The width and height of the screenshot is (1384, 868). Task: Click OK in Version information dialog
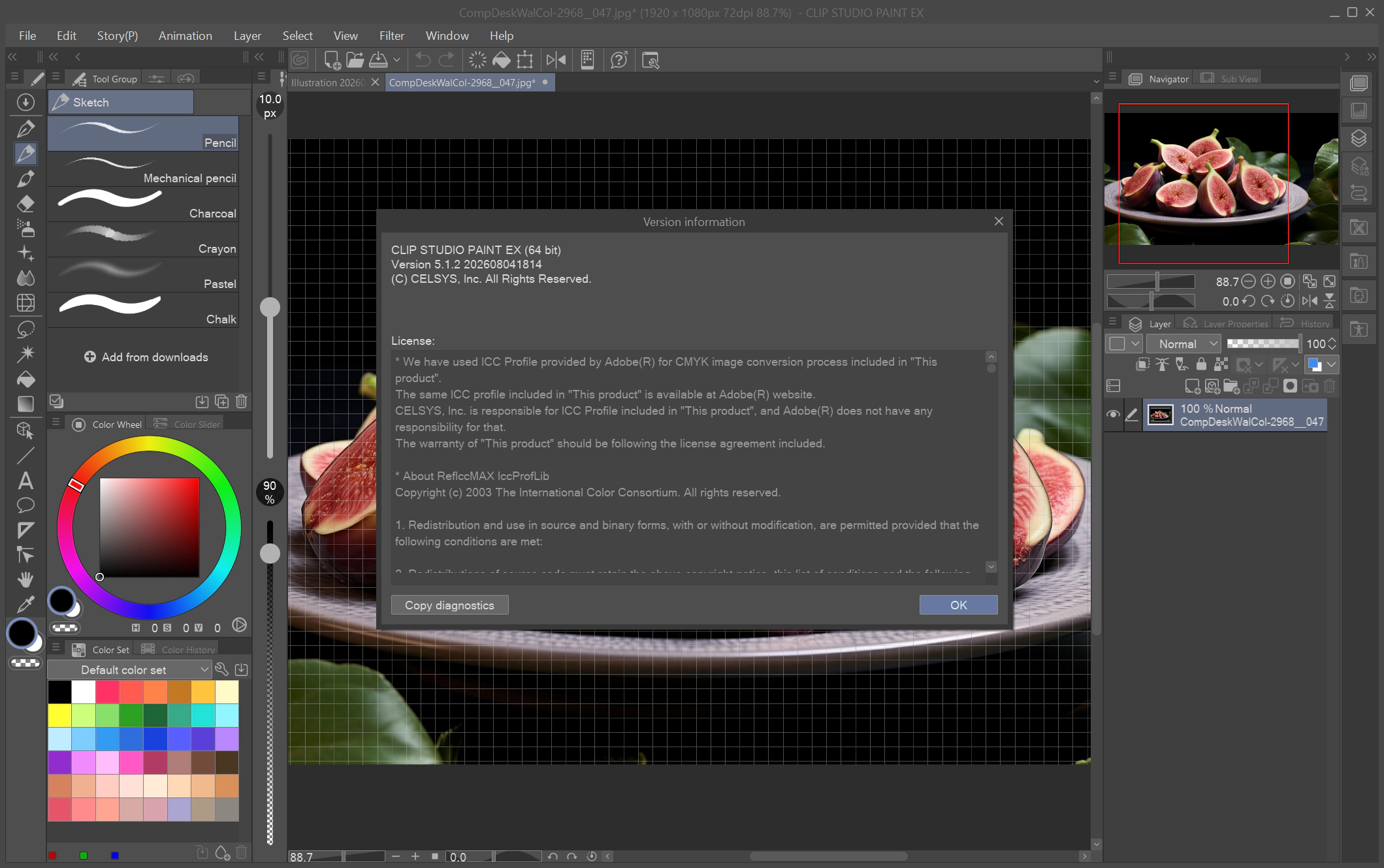958,605
